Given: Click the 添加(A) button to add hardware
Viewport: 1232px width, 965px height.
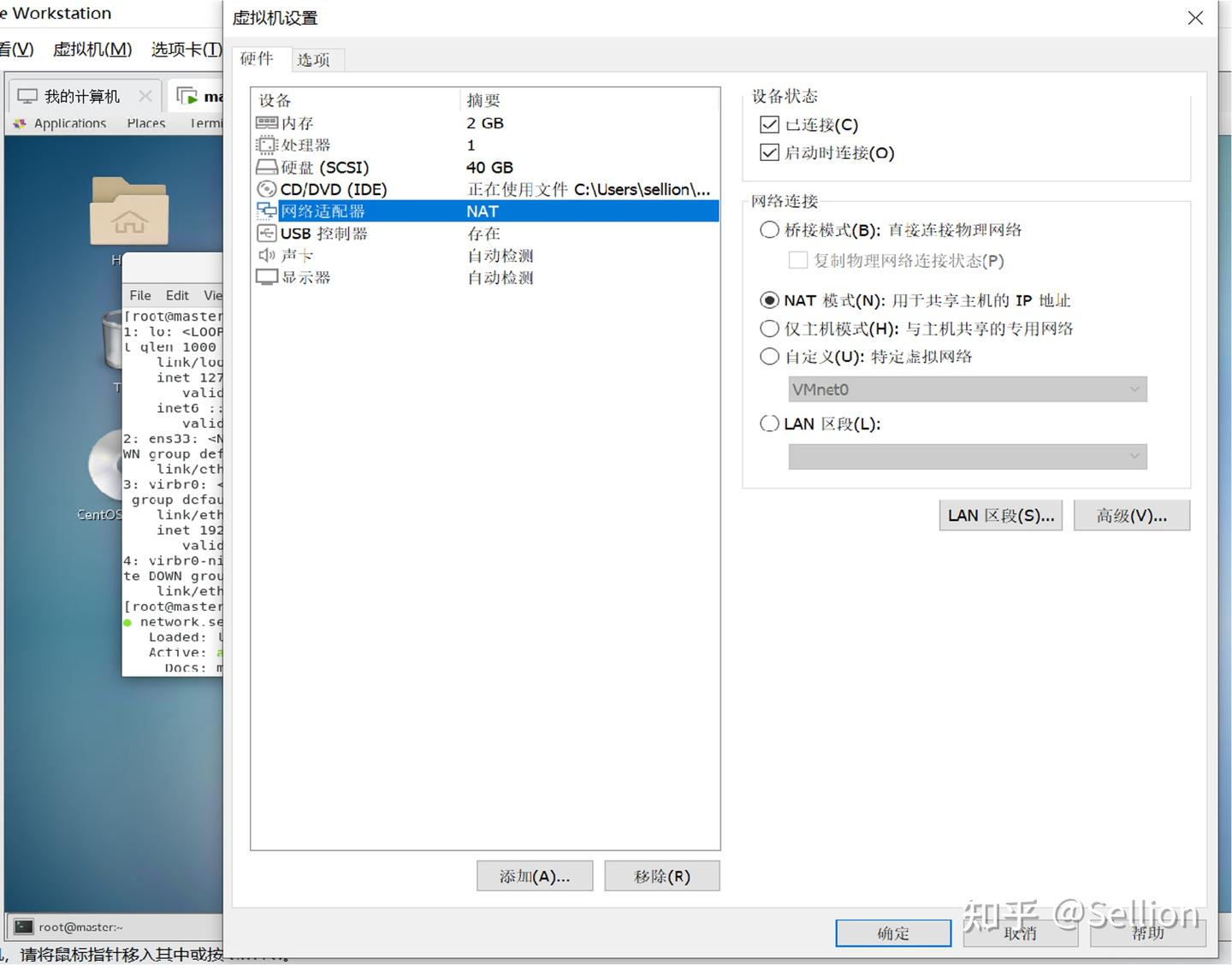Looking at the screenshot, I should [534, 875].
